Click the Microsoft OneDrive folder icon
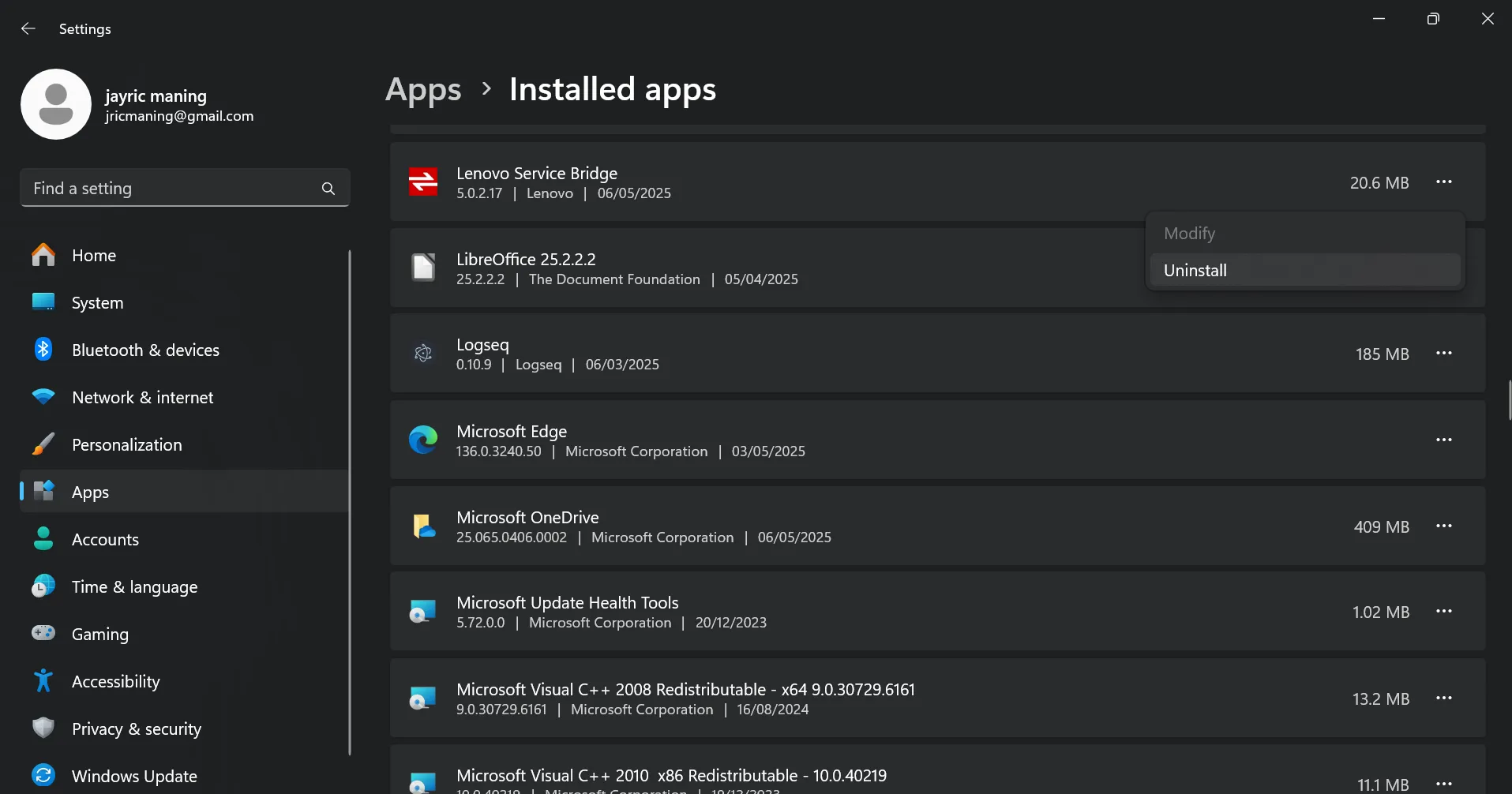The height and width of the screenshot is (794, 1512). pos(424,526)
